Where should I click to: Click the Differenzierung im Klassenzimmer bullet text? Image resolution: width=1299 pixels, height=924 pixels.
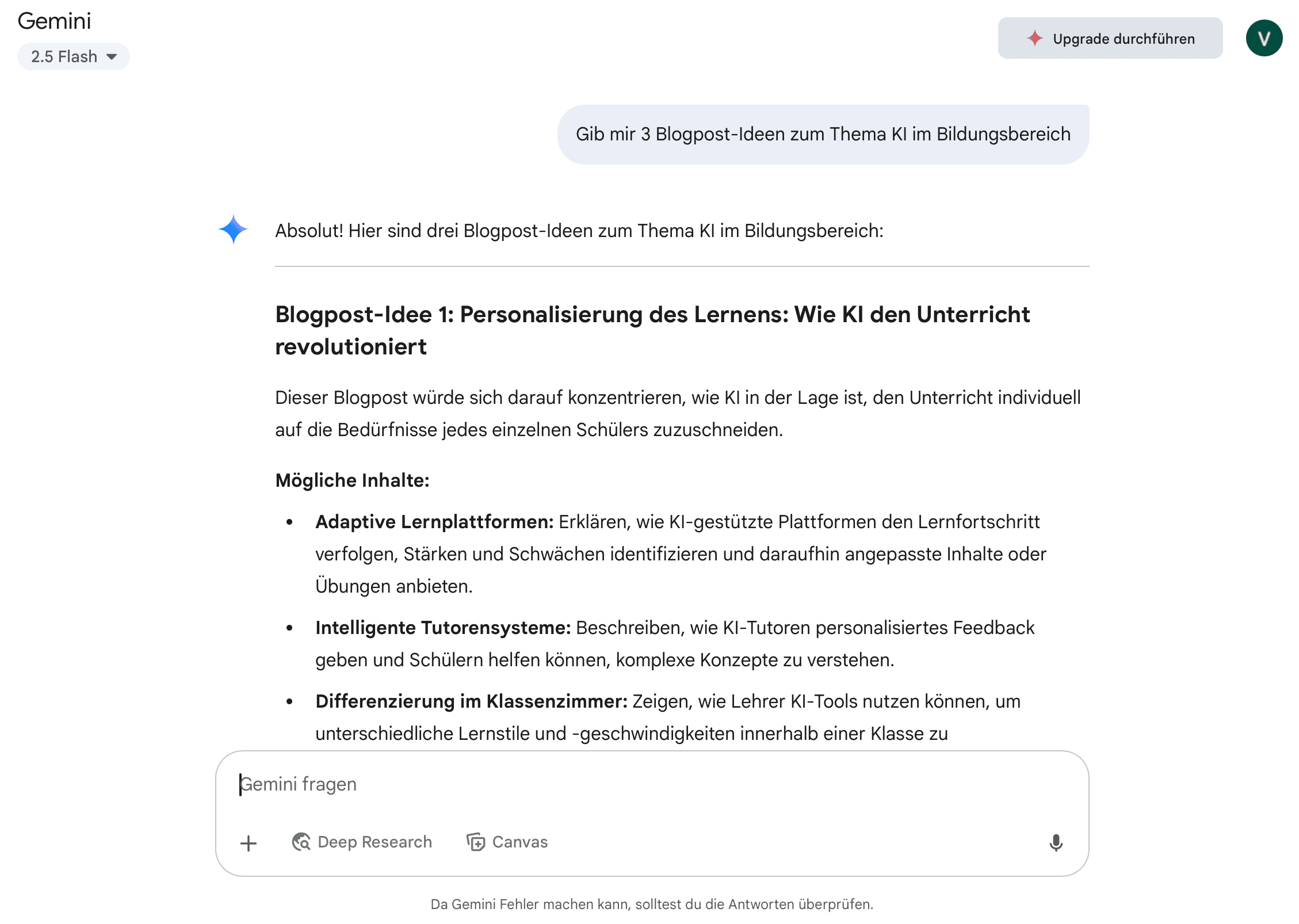pos(668,717)
